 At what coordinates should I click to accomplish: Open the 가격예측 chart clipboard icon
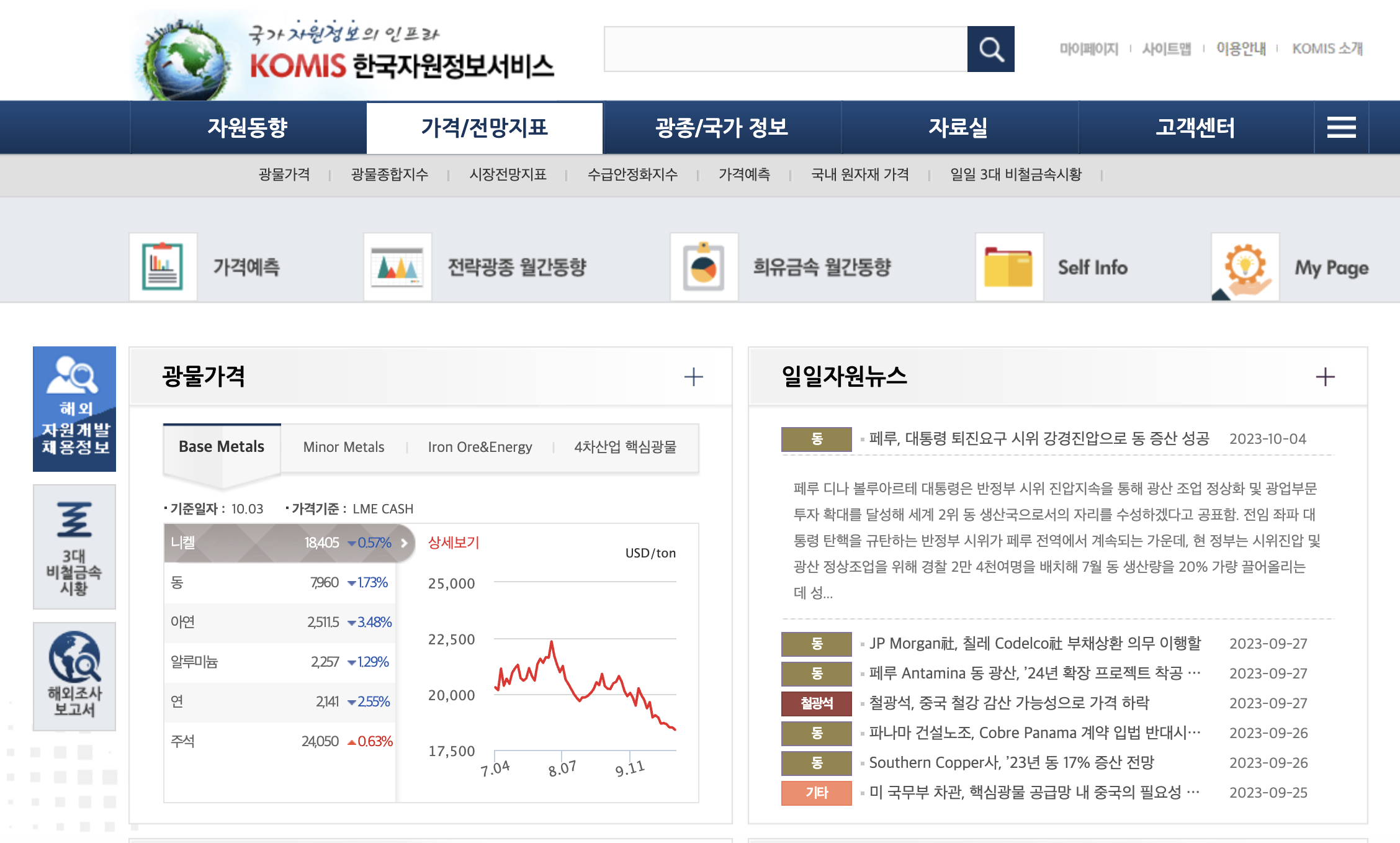pos(163,267)
